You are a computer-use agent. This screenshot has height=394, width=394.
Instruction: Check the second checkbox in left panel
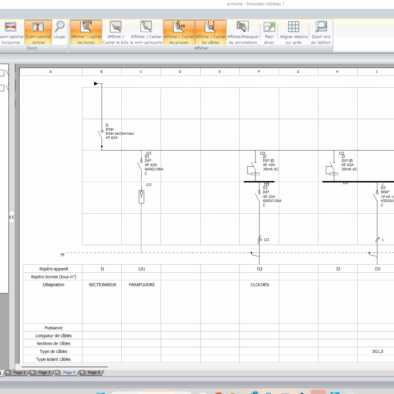tap(2, 88)
